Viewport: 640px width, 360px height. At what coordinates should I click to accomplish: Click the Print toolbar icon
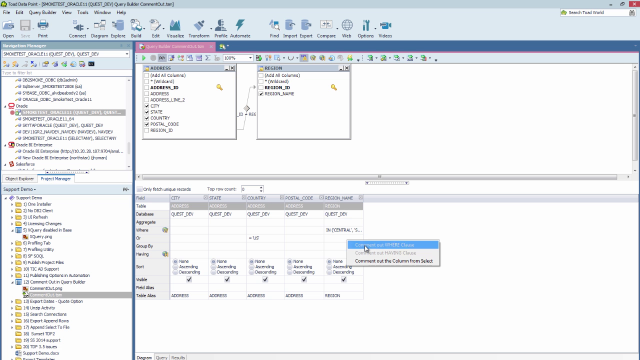(x=43, y=29)
